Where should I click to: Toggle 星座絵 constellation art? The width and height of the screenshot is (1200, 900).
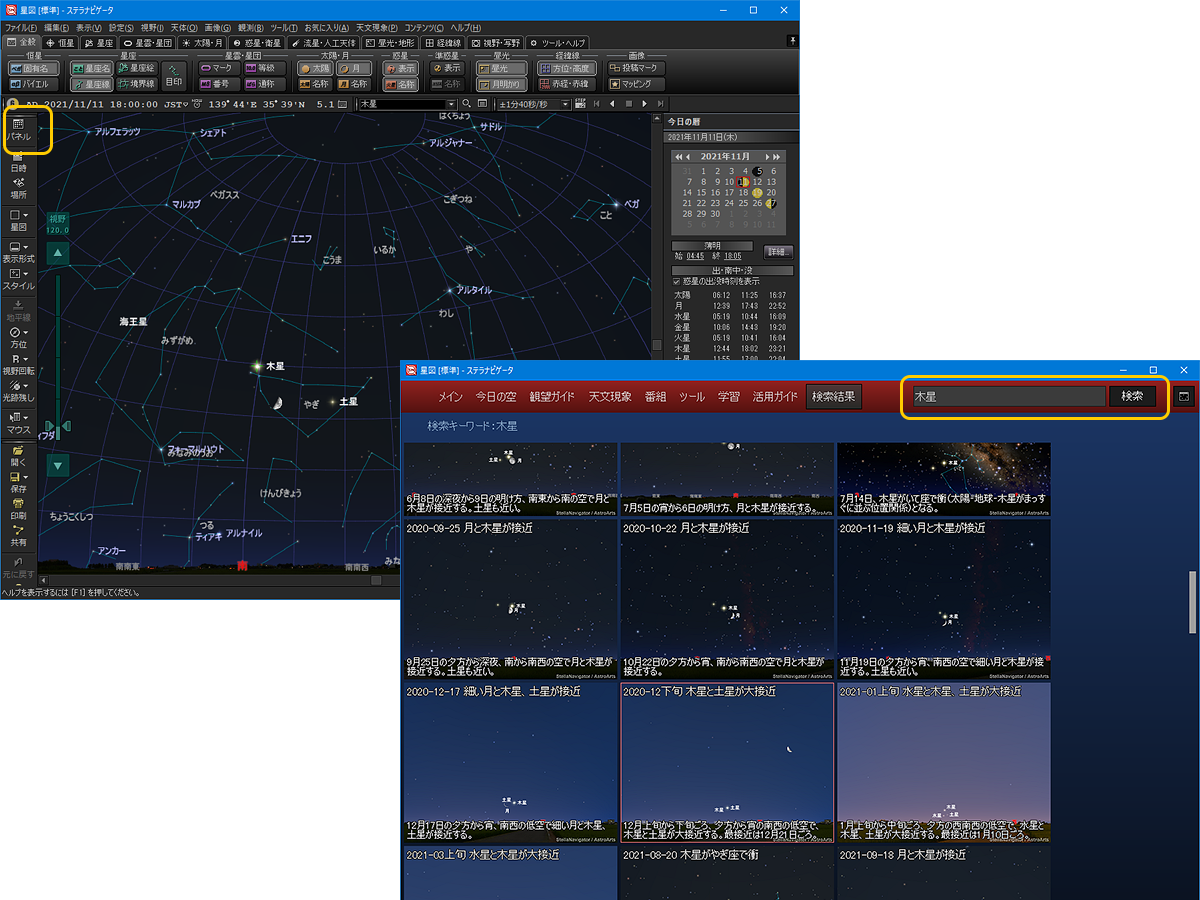pos(137,69)
